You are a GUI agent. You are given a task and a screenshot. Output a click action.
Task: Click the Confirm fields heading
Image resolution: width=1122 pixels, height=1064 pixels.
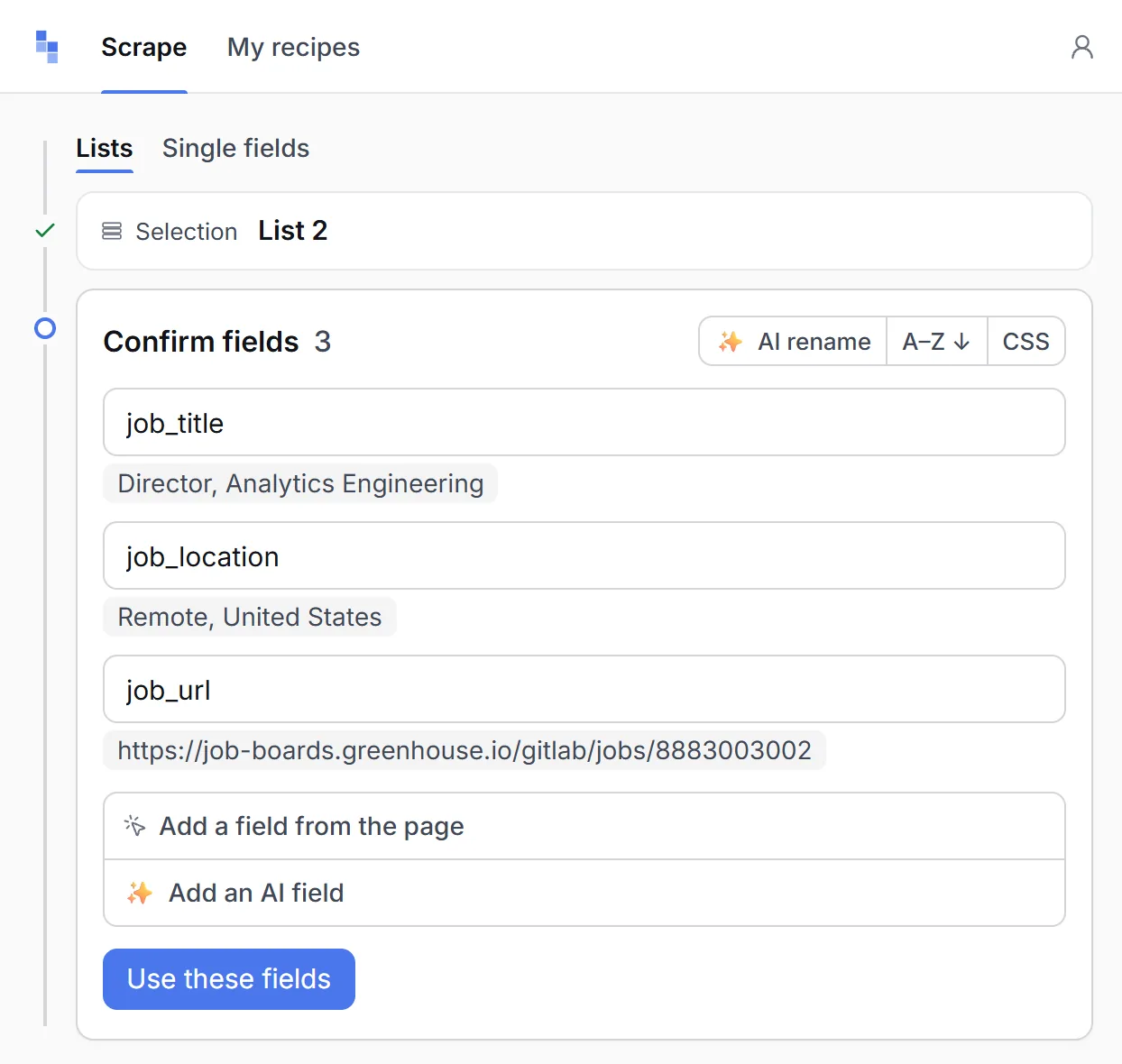pos(201,342)
